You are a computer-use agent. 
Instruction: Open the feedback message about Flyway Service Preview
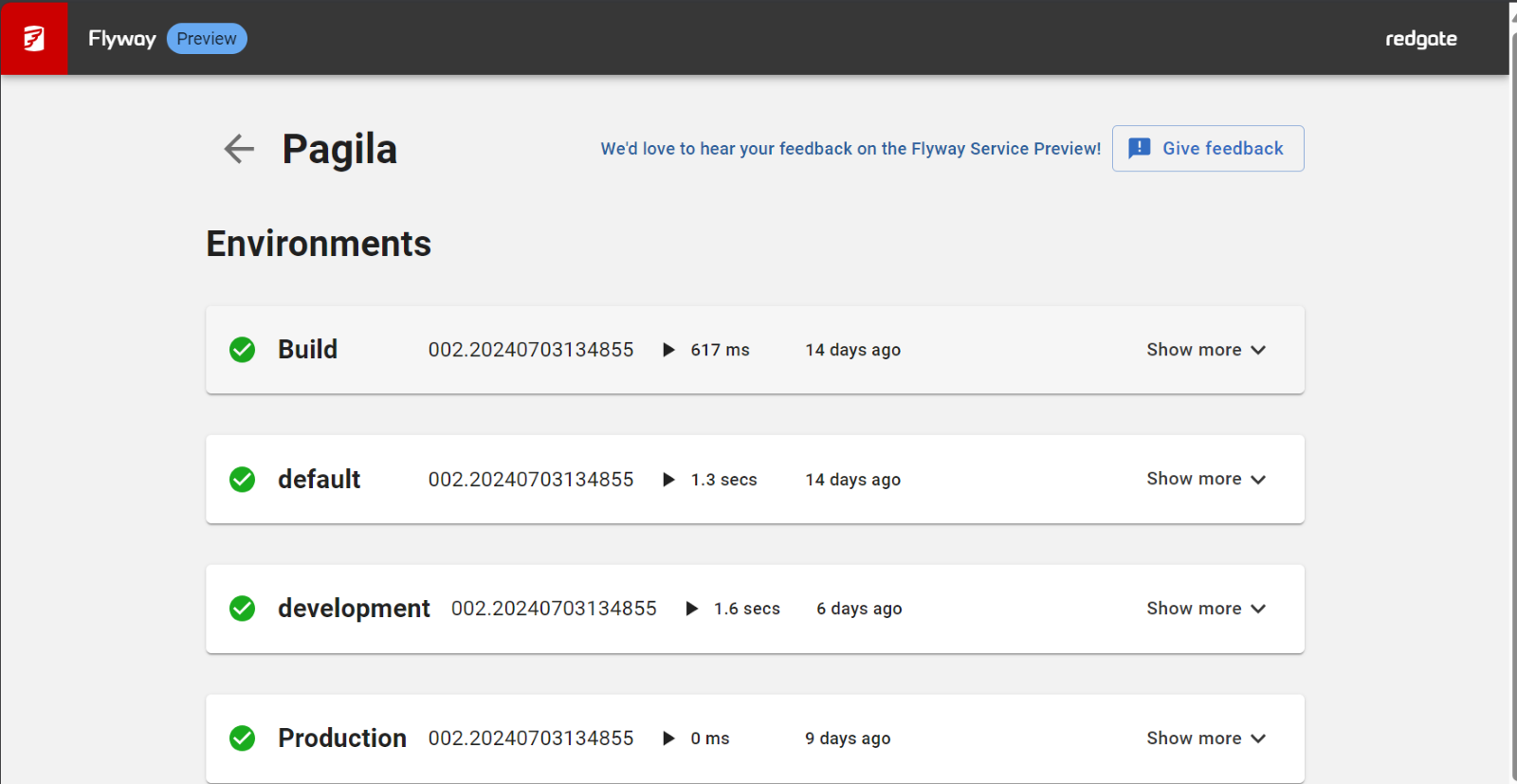[x=850, y=149]
